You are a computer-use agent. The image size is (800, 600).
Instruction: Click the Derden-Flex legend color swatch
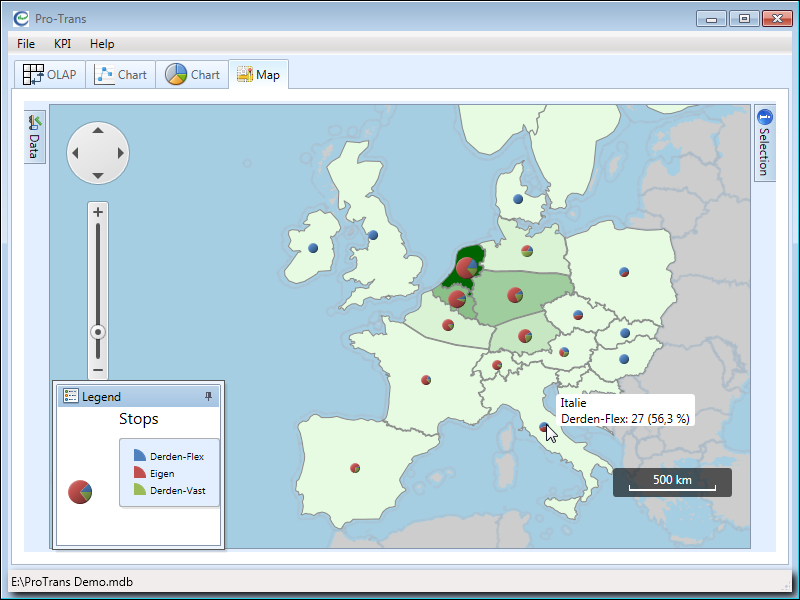point(140,456)
